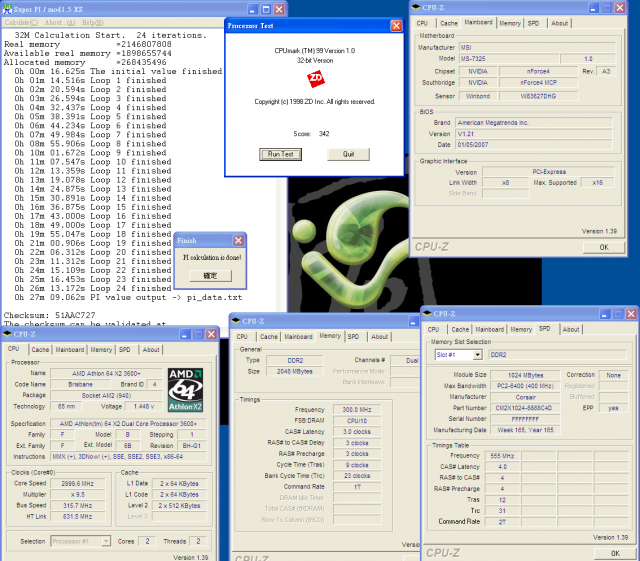This screenshot has width=640, height=561.
Task: Click the Cores count field in CPU window
Action: pos(147,541)
